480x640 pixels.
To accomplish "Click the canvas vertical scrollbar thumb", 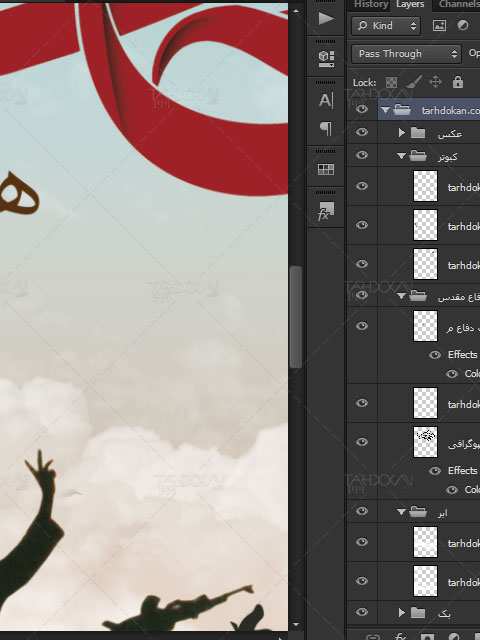I will [296, 317].
